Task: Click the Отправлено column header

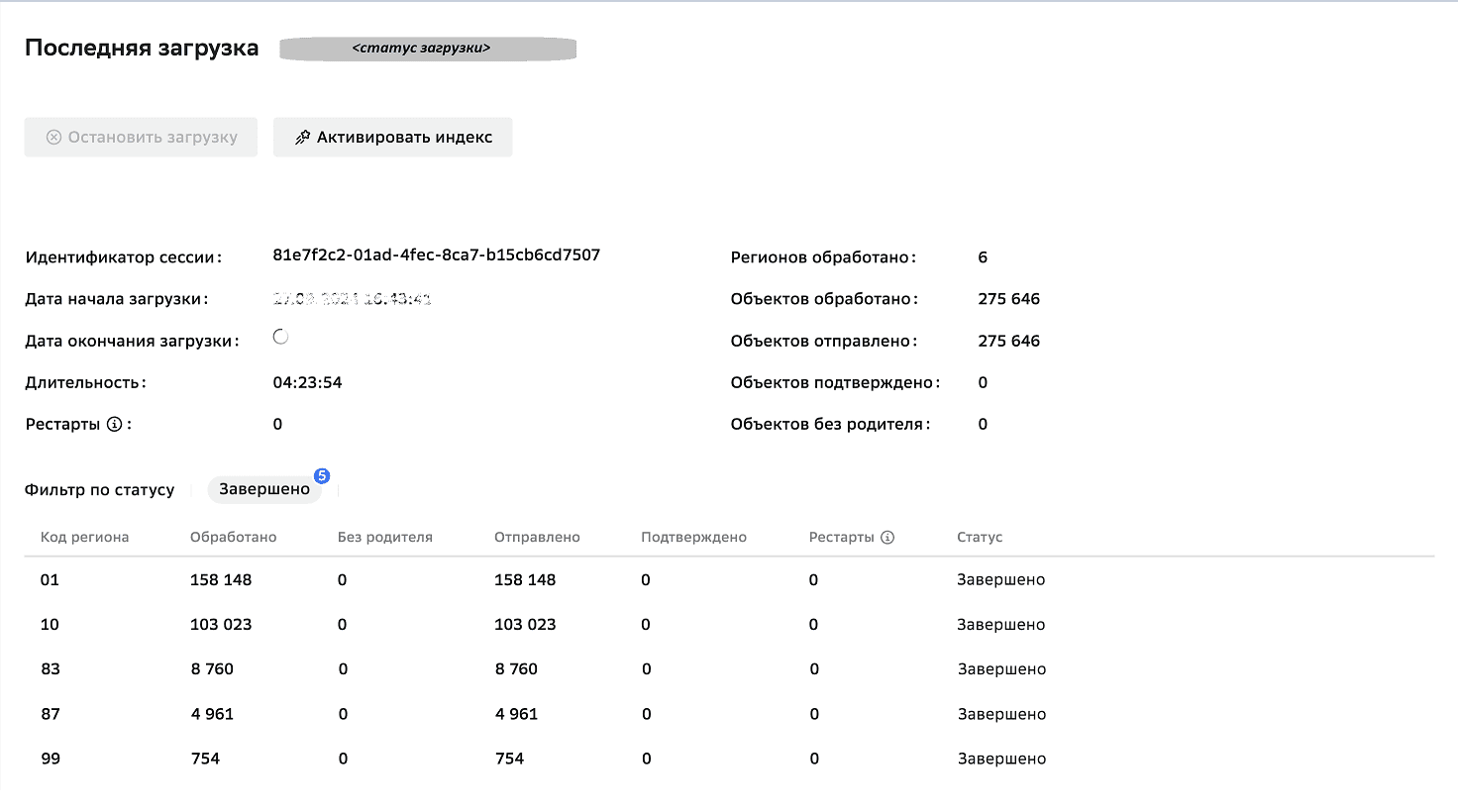Action: (x=537, y=538)
